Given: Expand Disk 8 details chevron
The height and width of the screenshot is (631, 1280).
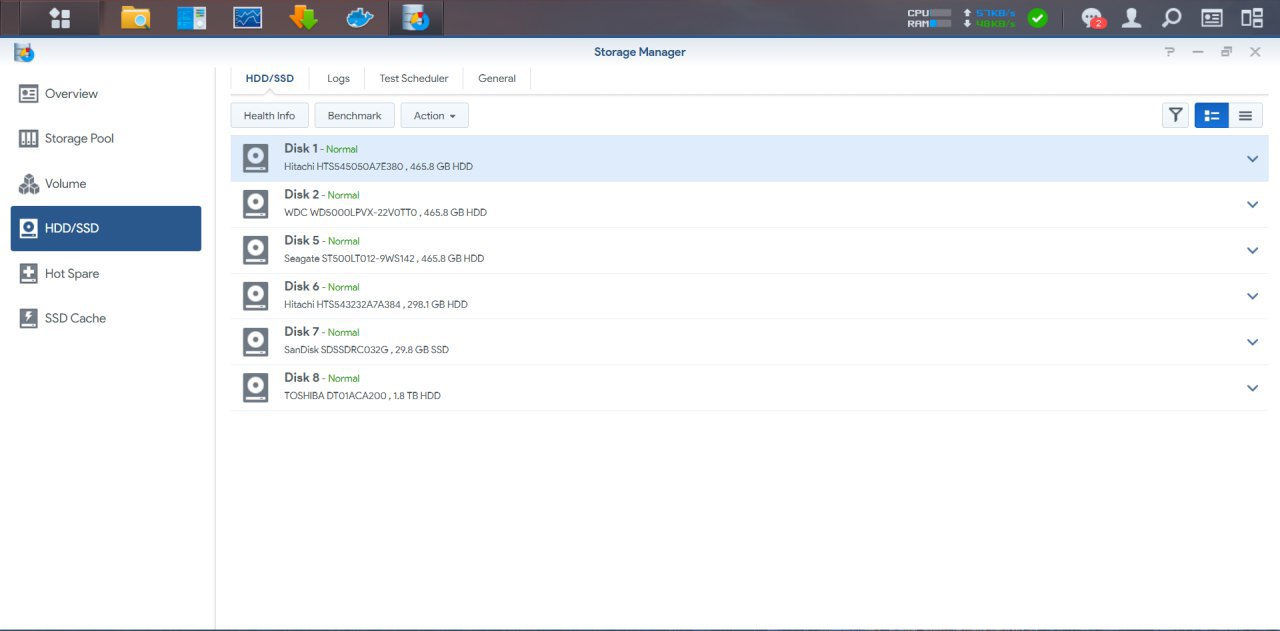Looking at the screenshot, I should point(1252,388).
